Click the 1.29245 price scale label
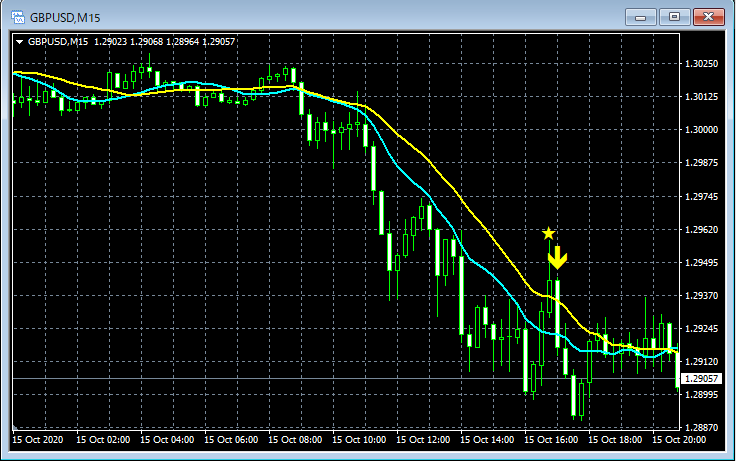The width and height of the screenshot is (736, 461). coord(701,329)
